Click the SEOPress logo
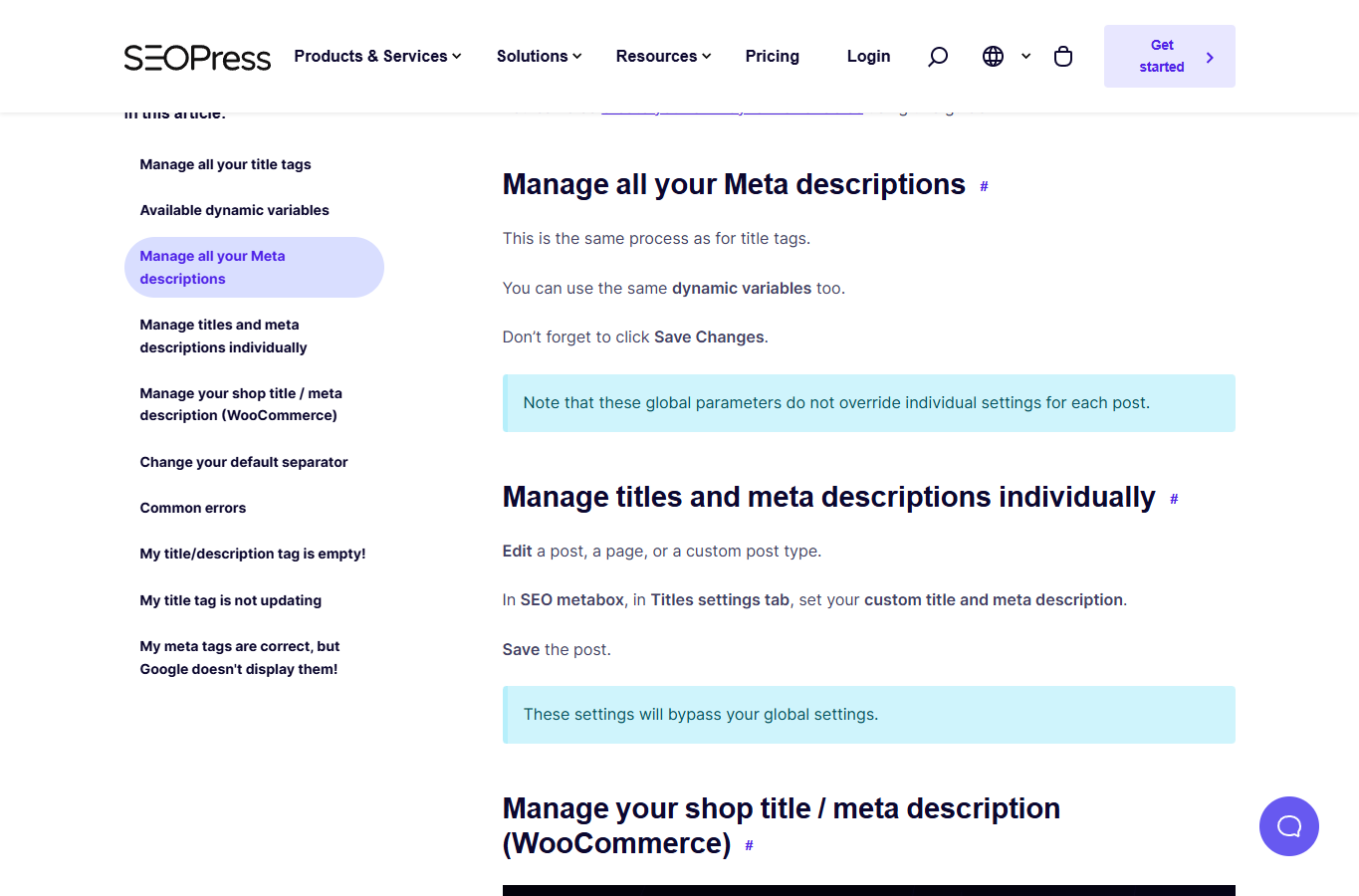 point(197,57)
